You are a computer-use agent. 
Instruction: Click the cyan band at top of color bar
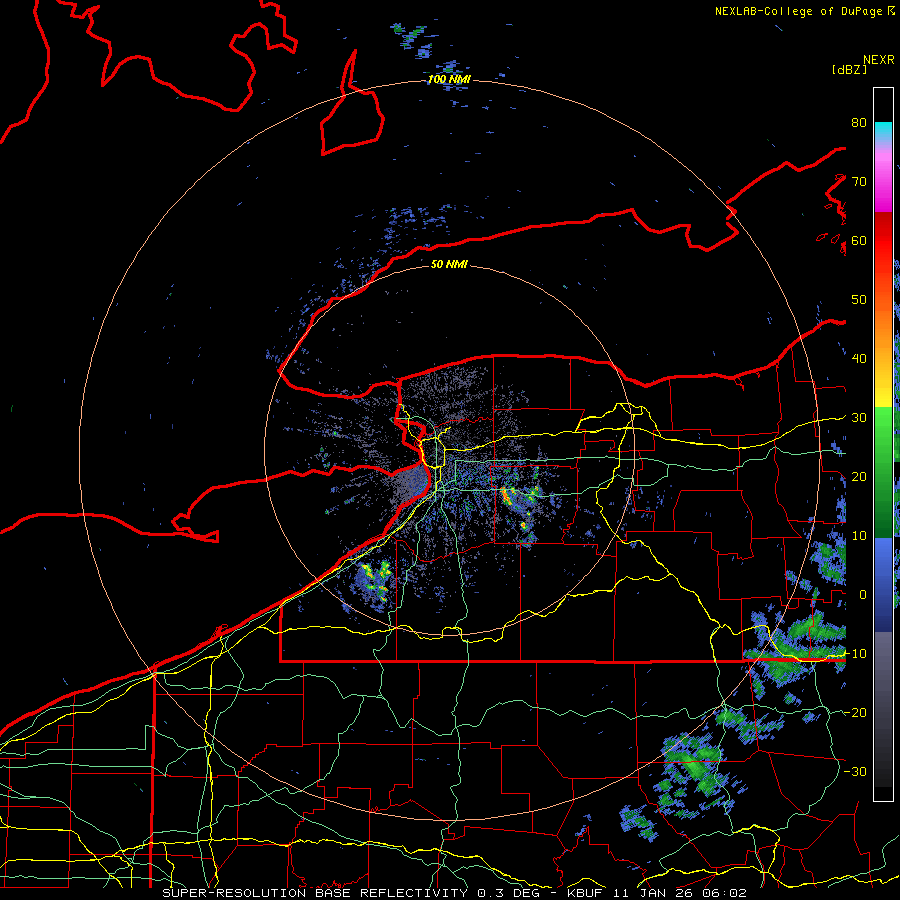(883, 131)
